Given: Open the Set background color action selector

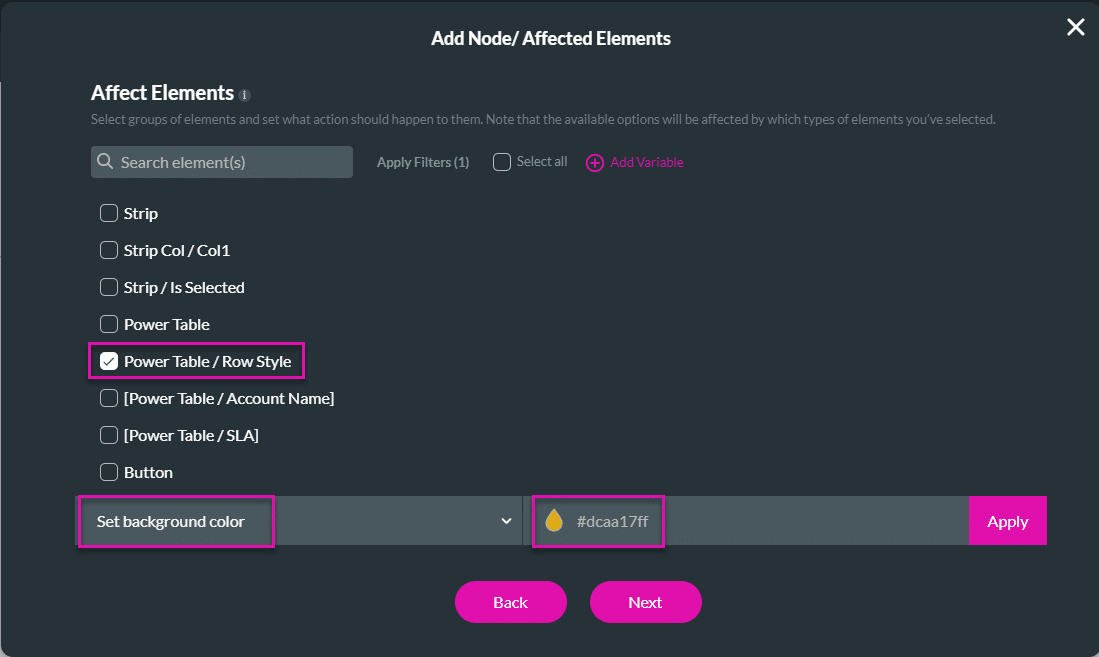Looking at the screenshot, I should tap(176, 520).
